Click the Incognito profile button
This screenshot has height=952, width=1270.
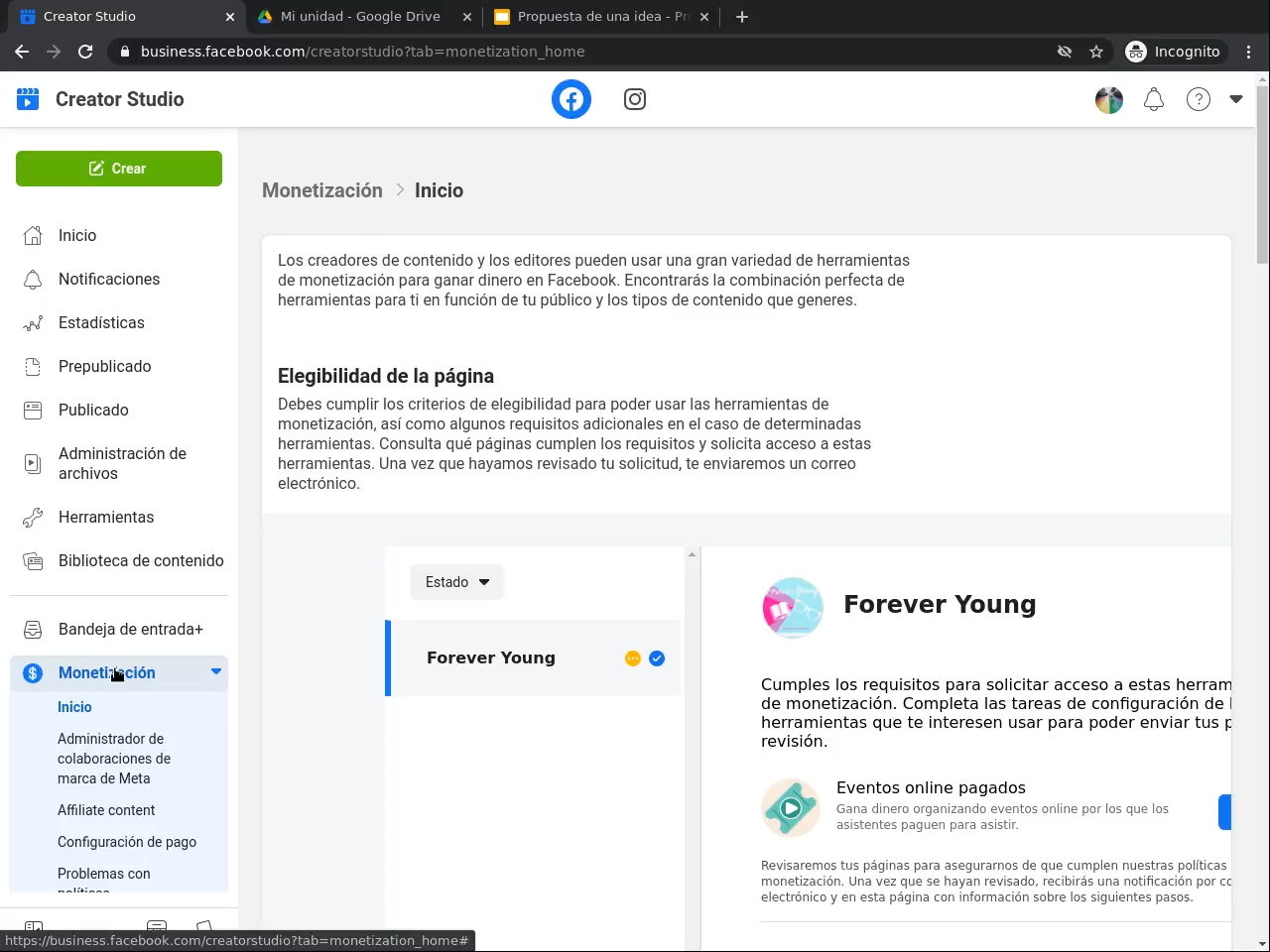[1176, 52]
